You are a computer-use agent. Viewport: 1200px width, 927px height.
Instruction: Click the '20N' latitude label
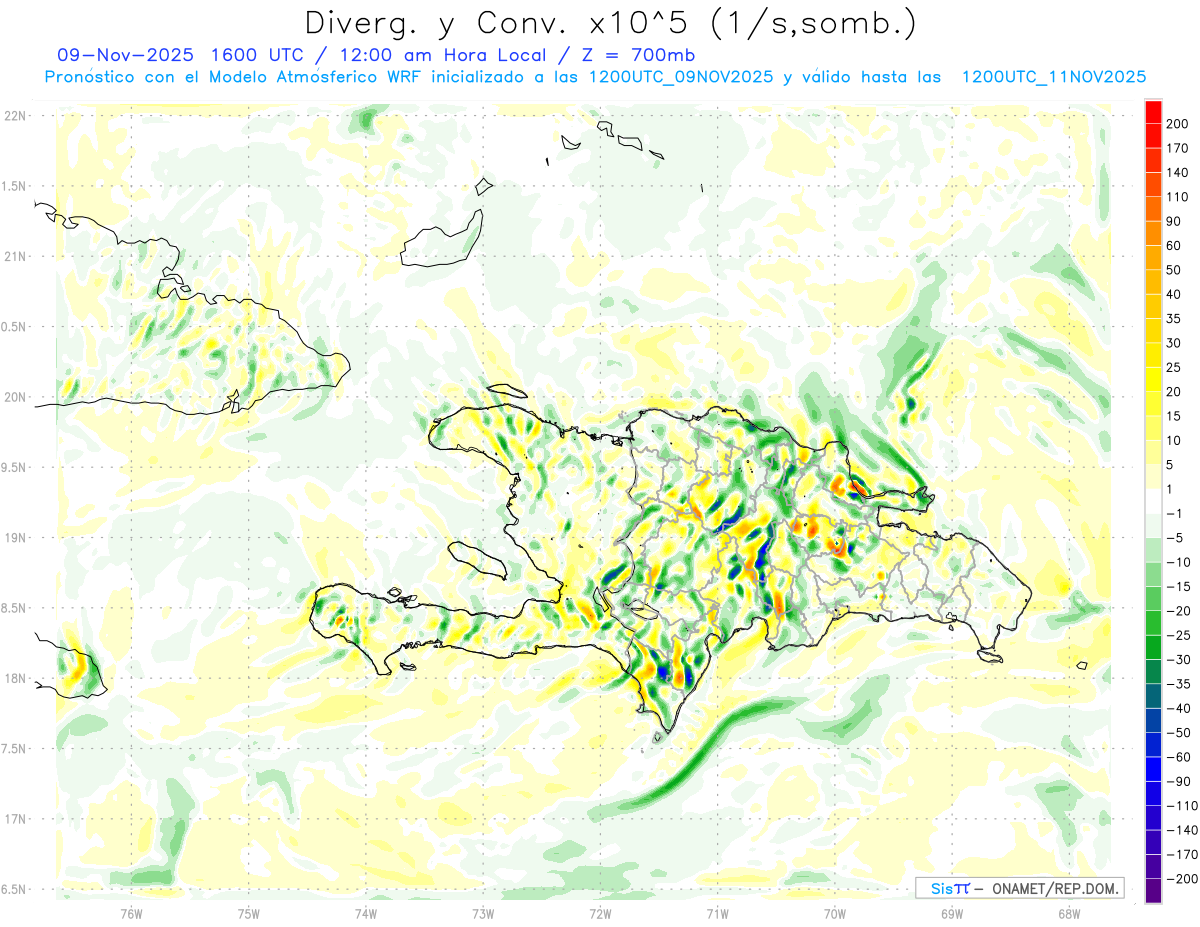click(15, 397)
